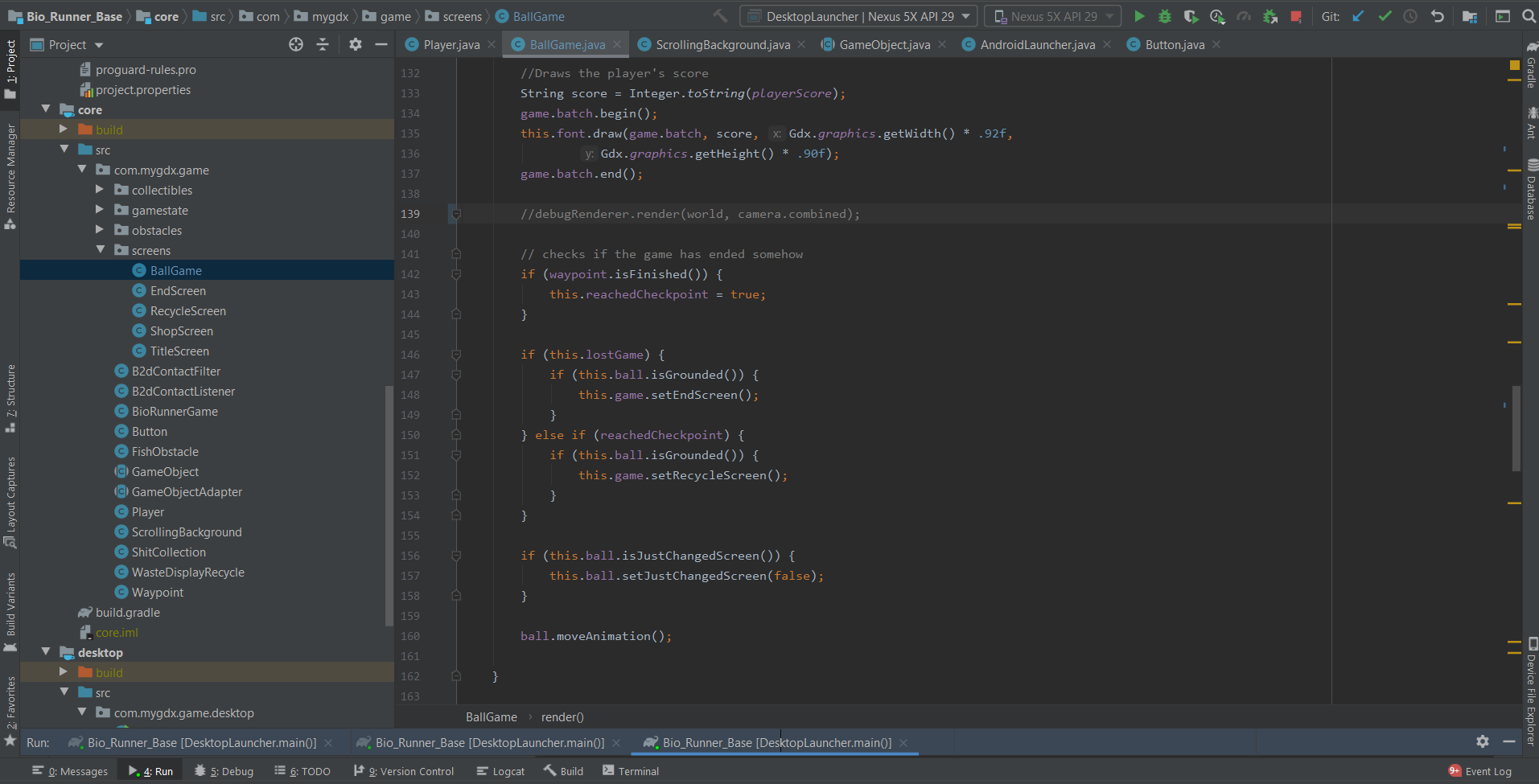Run the app with green play button
This screenshot has height=784, width=1539.
1139,16
